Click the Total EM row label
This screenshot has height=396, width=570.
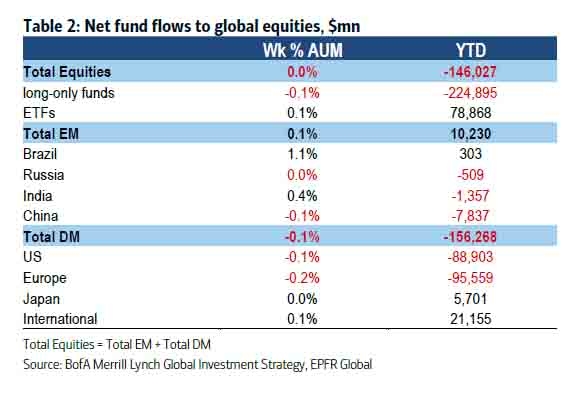pyautogui.click(x=51, y=134)
